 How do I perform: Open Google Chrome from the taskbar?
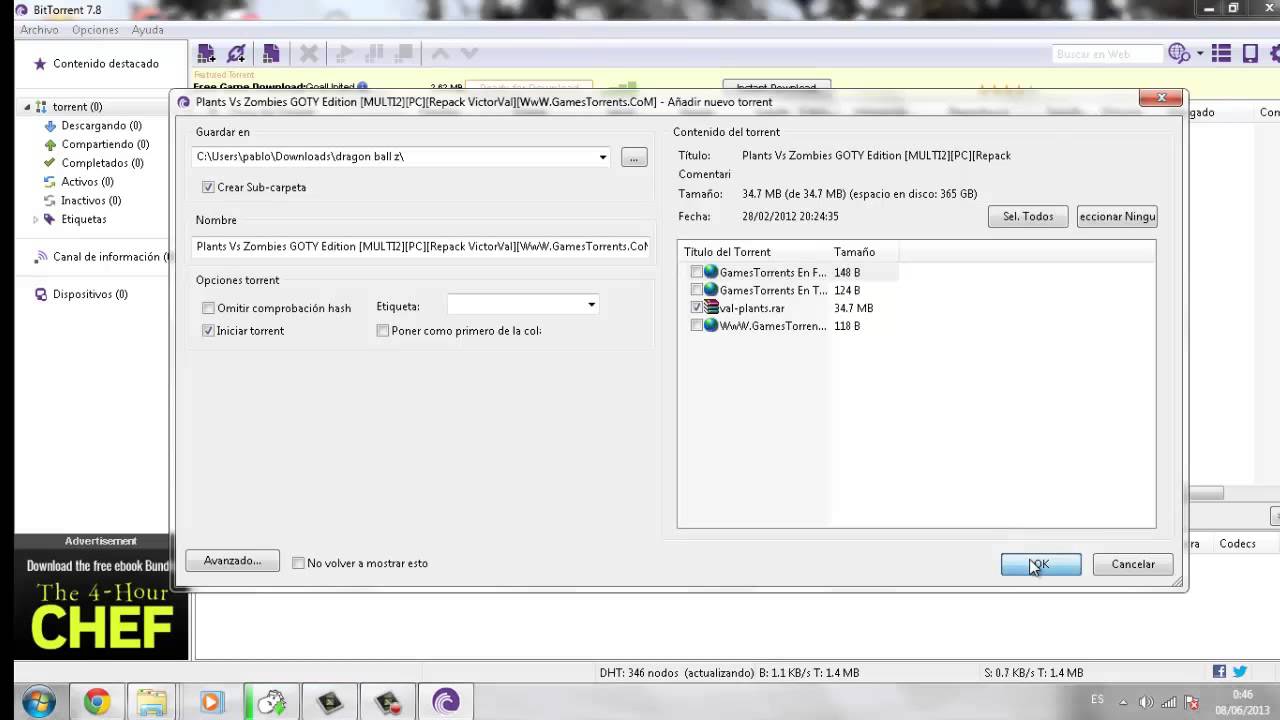pos(97,702)
